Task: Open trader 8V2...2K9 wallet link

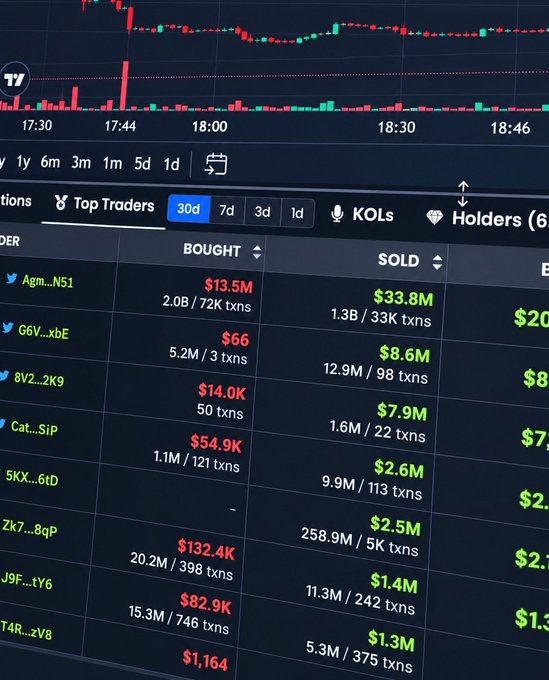Action: tap(39, 380)
